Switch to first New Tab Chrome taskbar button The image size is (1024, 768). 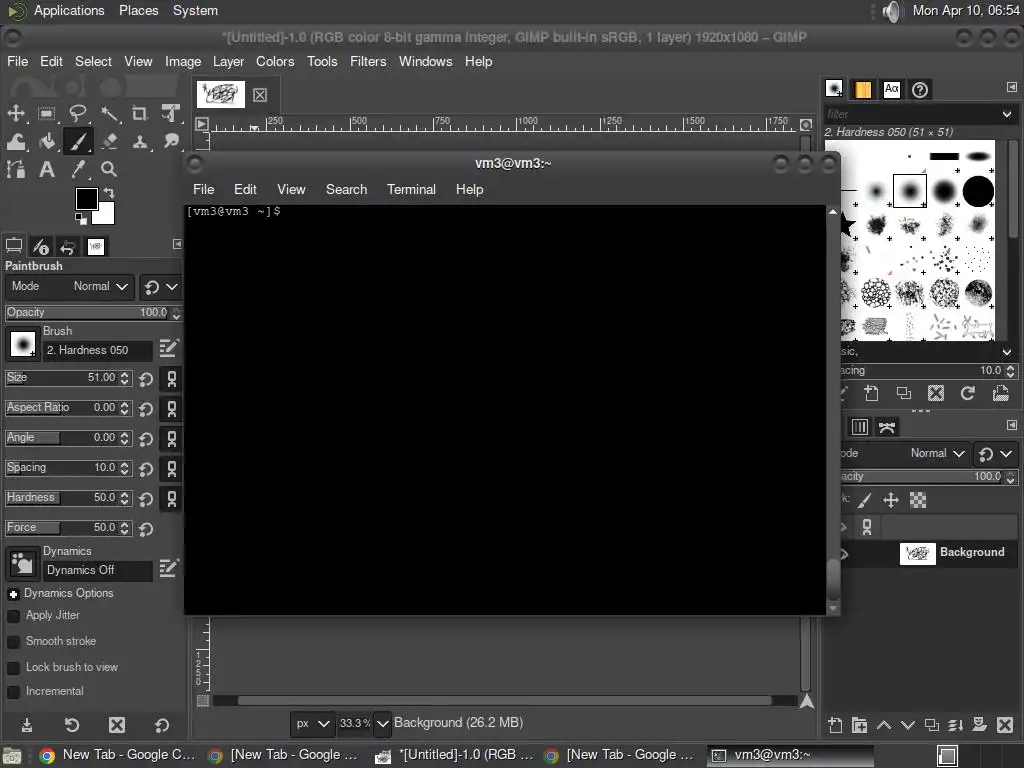pyautogui.click(x=118, y=755)
